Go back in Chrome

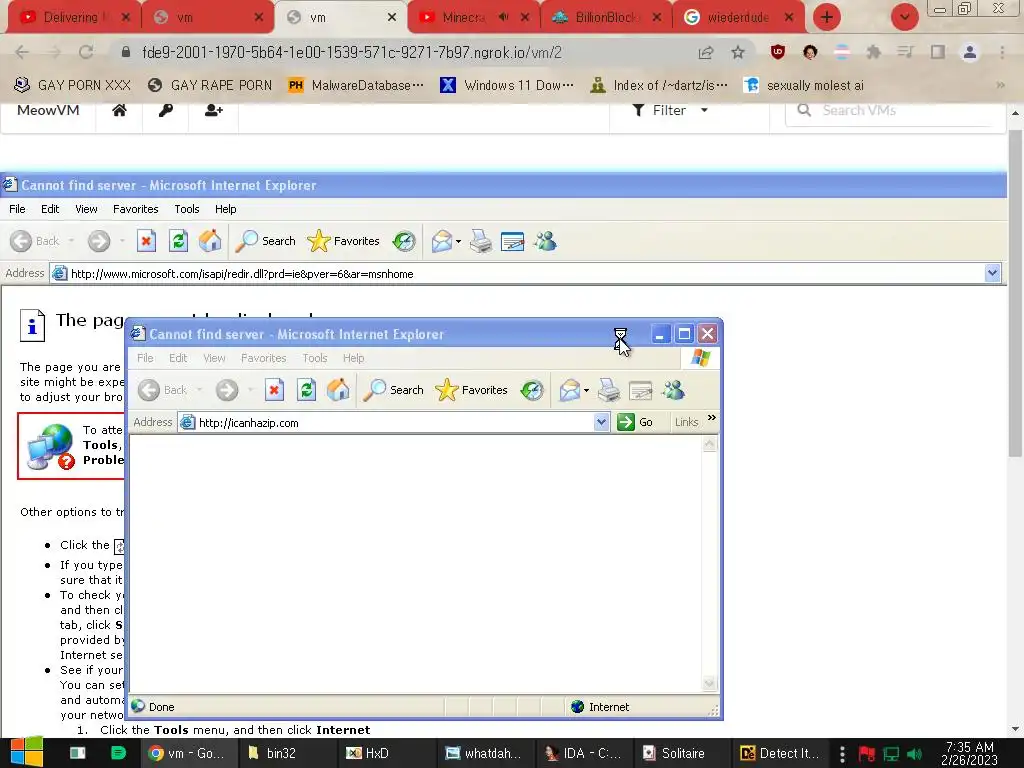(22, 52)
